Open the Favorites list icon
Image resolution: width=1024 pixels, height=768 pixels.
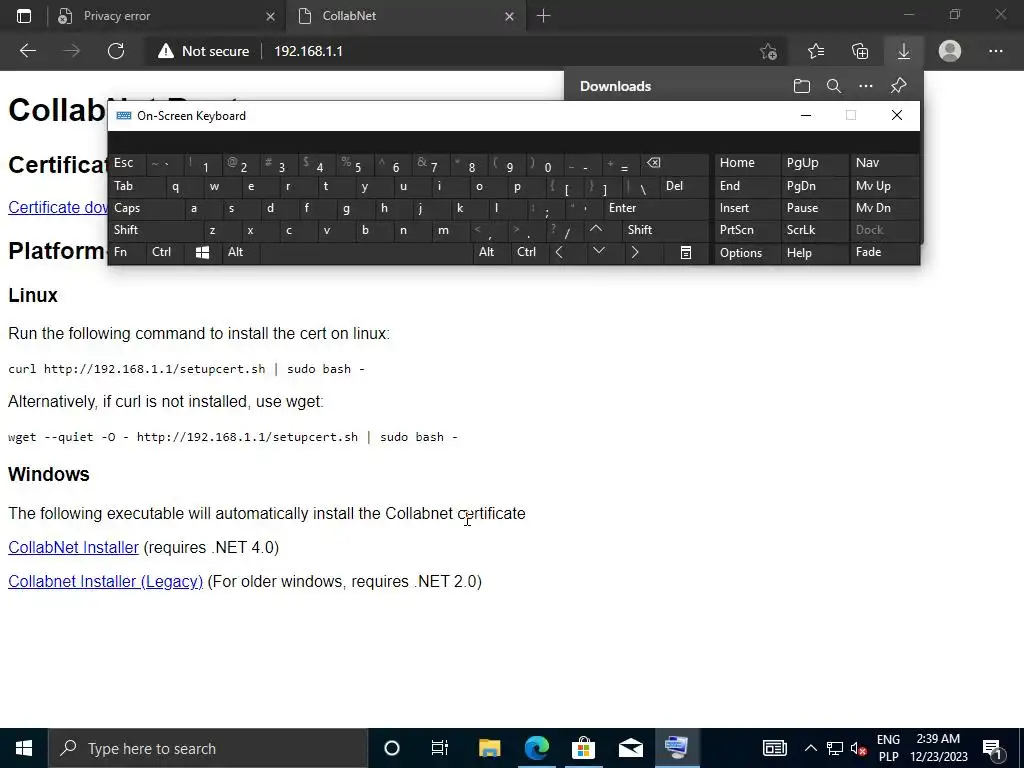pyautogui.click(x=816, y=51)
